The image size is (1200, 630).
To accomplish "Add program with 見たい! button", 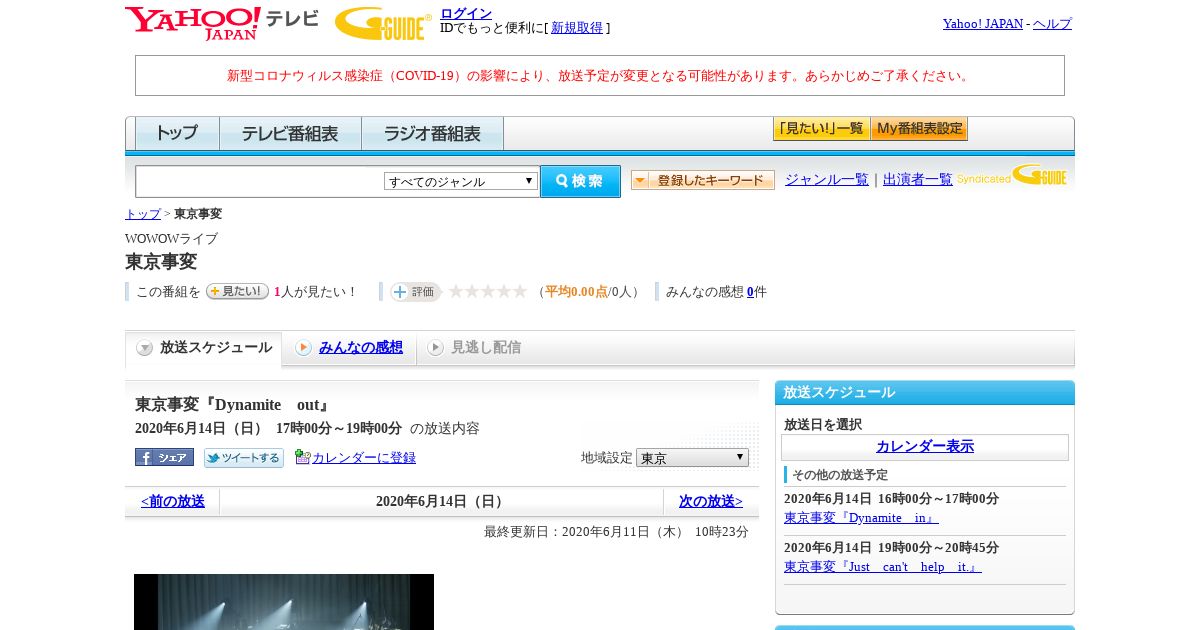I will pyautogui.click(x=237, y=291).
